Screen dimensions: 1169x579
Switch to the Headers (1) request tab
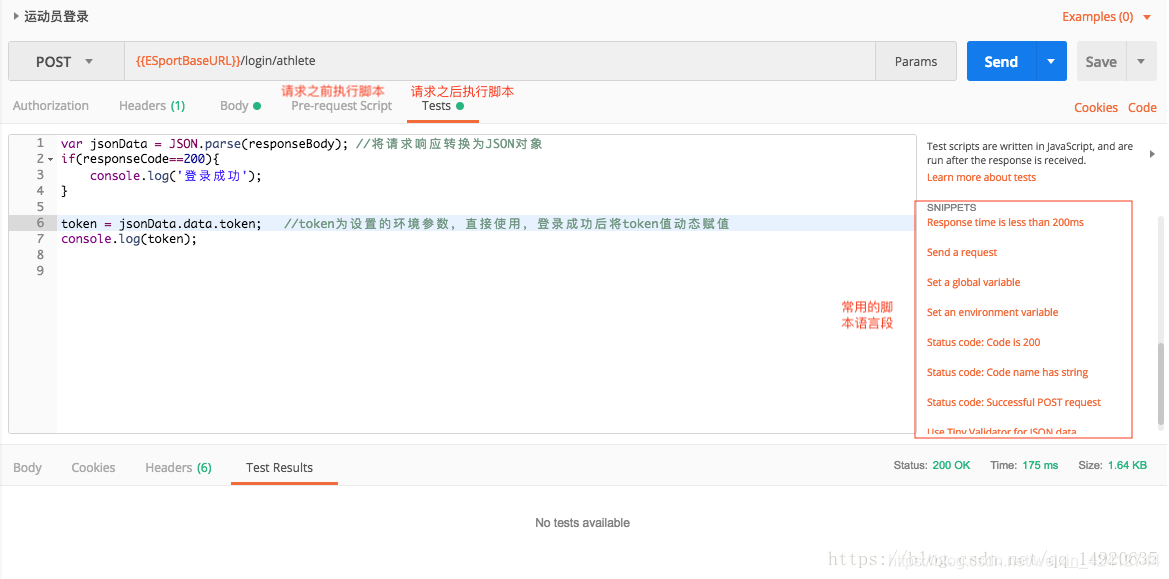[x=152, y=106]
